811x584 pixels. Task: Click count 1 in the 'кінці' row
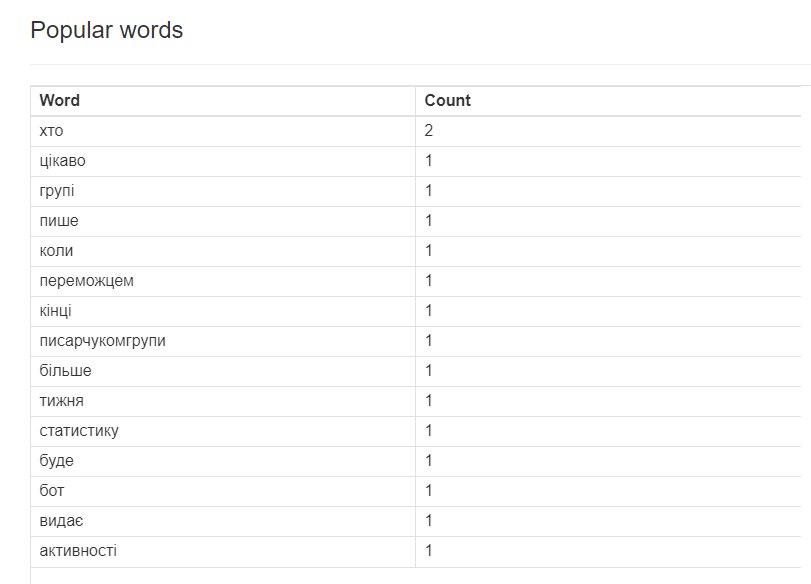click(428, 311)
